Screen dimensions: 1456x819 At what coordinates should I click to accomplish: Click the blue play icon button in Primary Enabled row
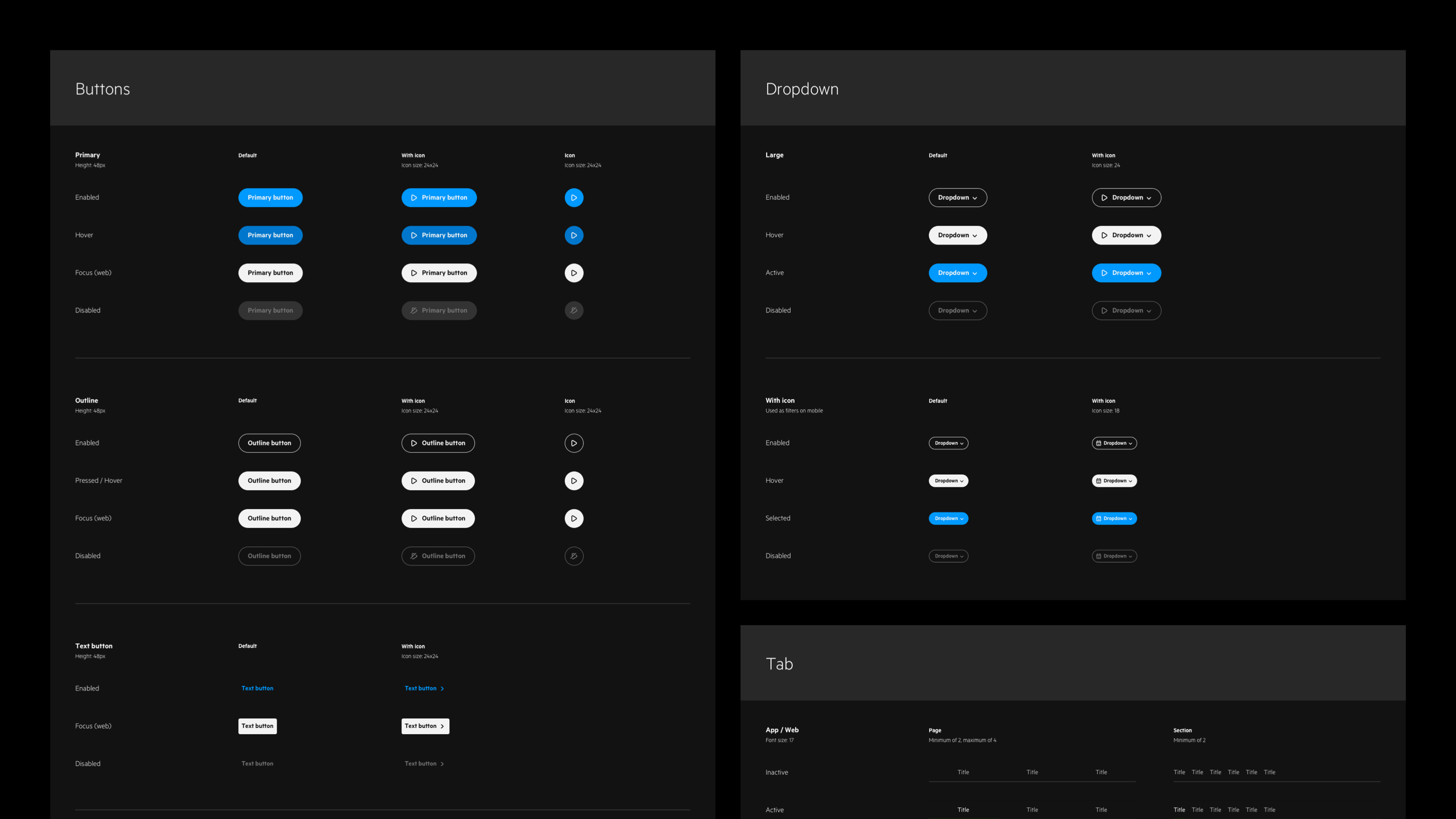click(574, 197)
